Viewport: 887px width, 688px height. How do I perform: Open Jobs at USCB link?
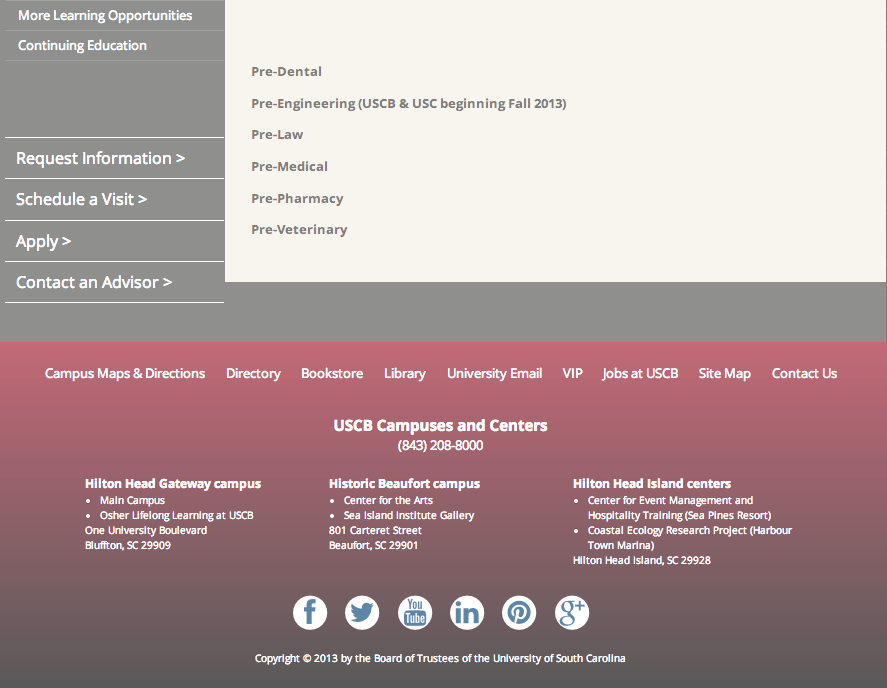(640, 373)
